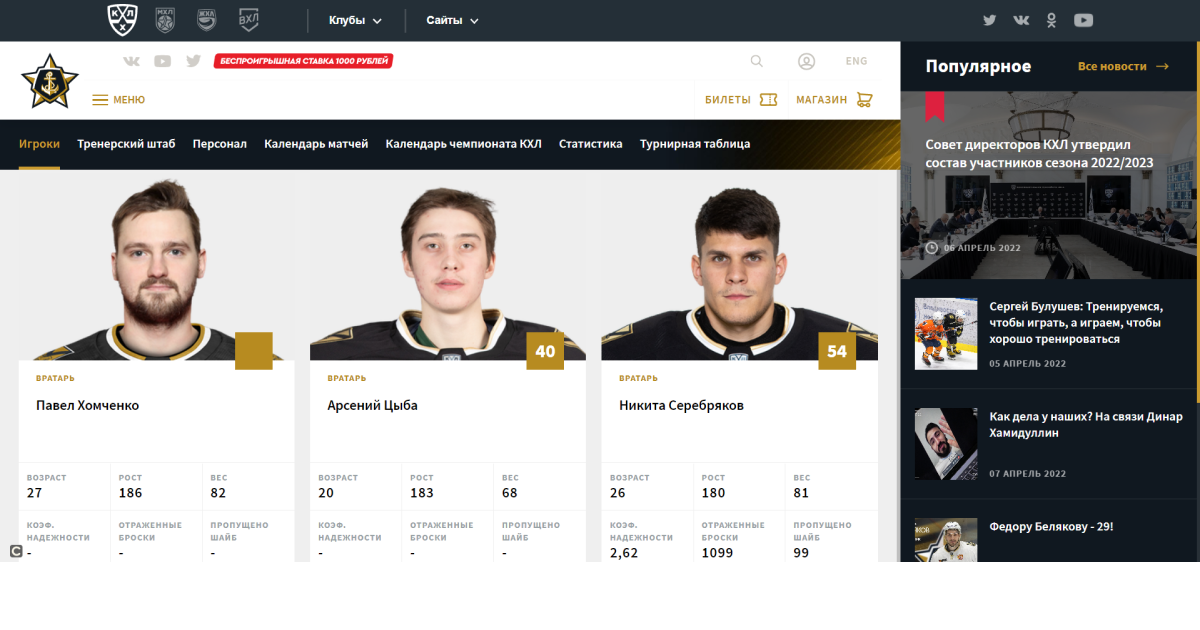1200x630 pixels.
Task: Open the club's Twitter icon in header
Action: 193,61
